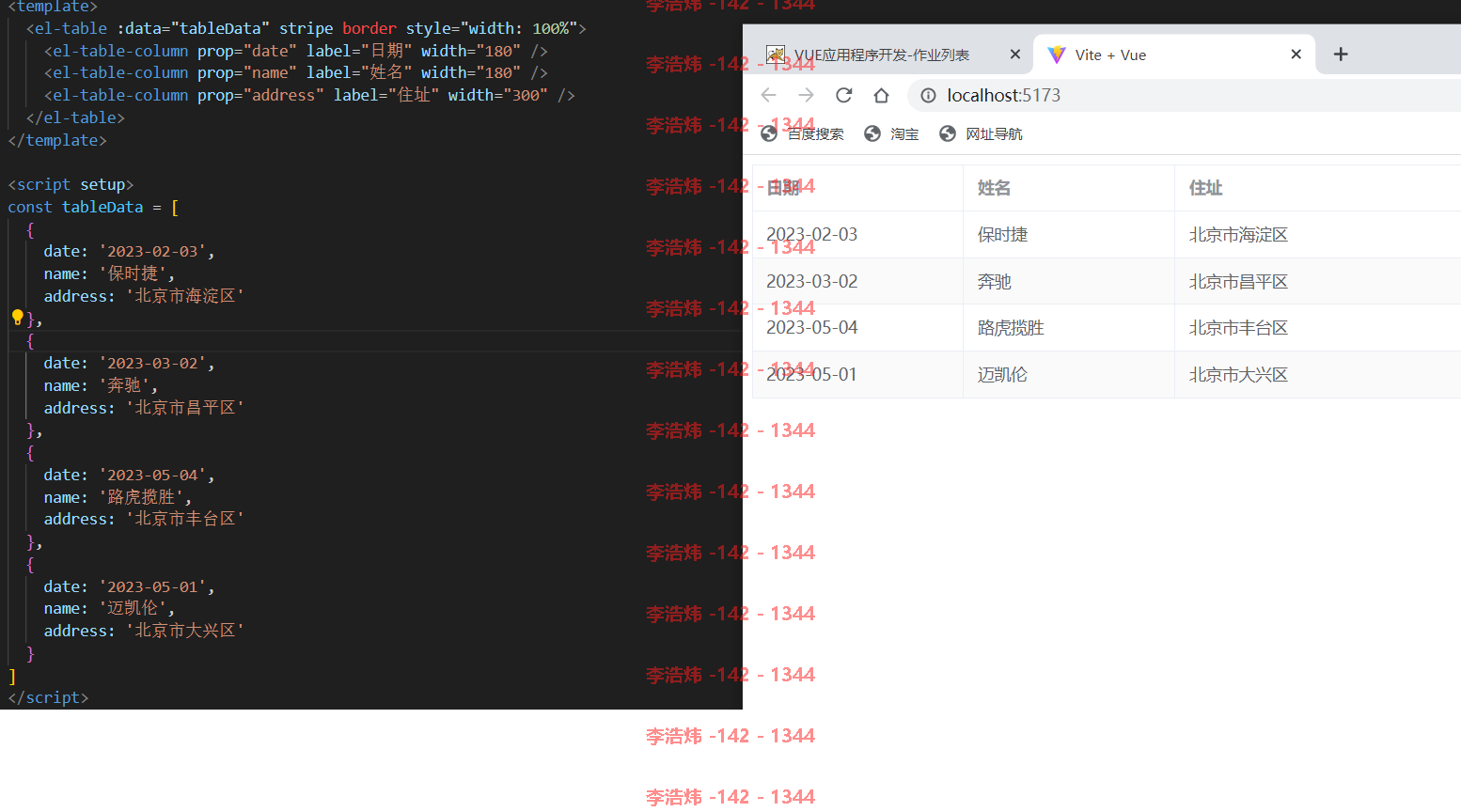Click the el-table opening tag line in code
Screen dimensions: 1461x812
pyautogui.click(x=306, y=28)
